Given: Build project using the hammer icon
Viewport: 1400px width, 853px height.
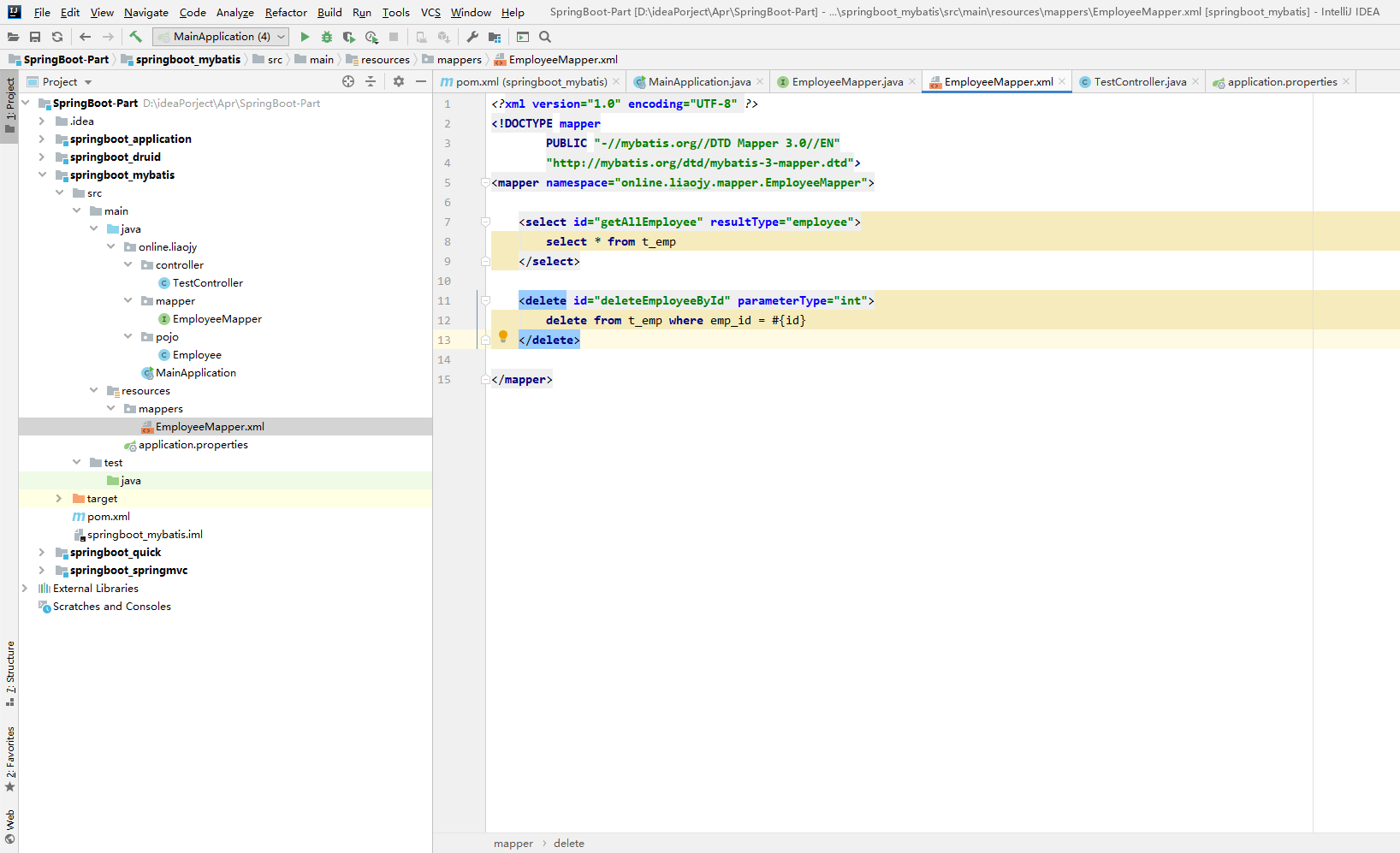Looking at the screenshot, I should click(135, 37).
